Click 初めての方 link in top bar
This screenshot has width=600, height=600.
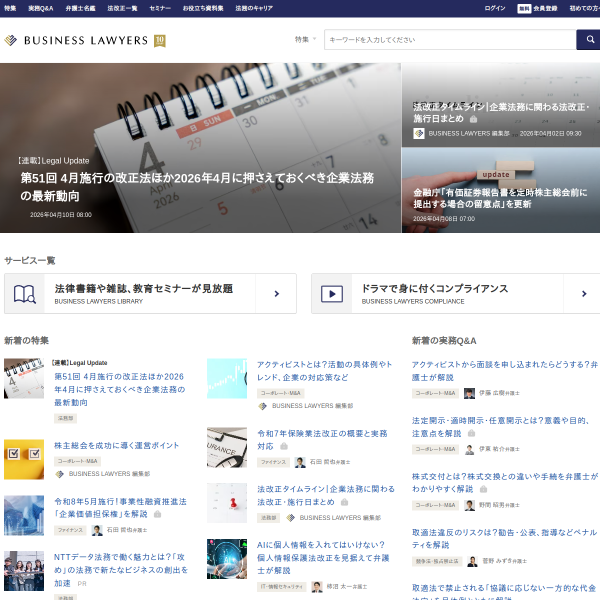coord(584,8)
